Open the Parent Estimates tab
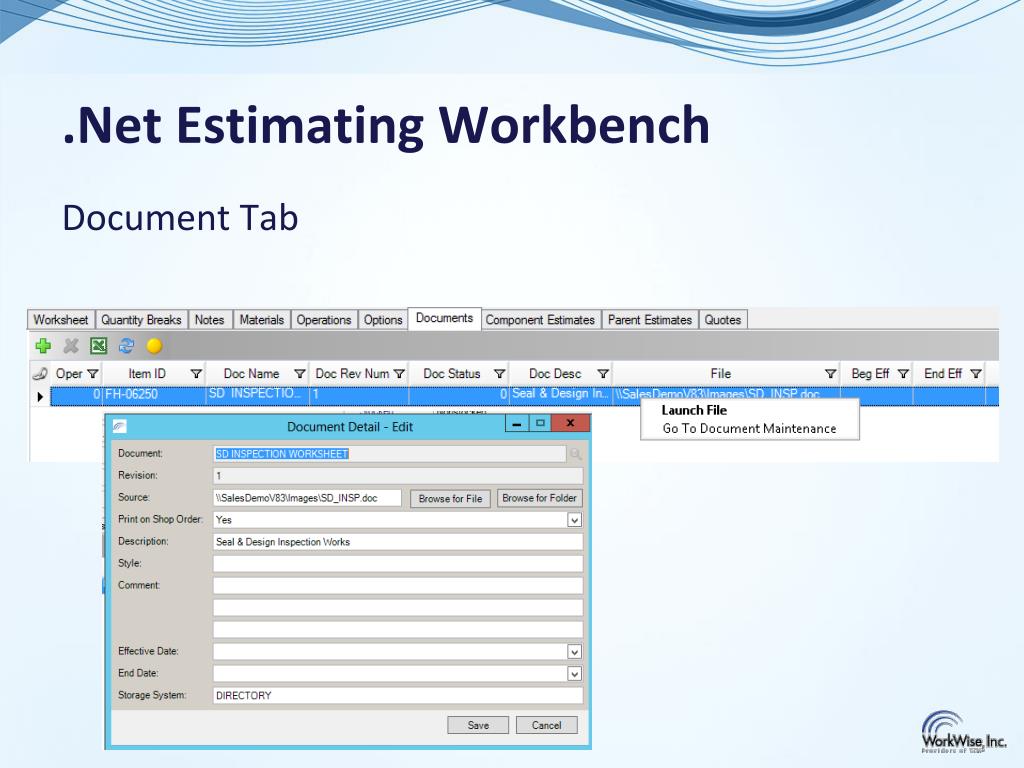Screen dimensions: 1024x768 (x=650, y=320)
